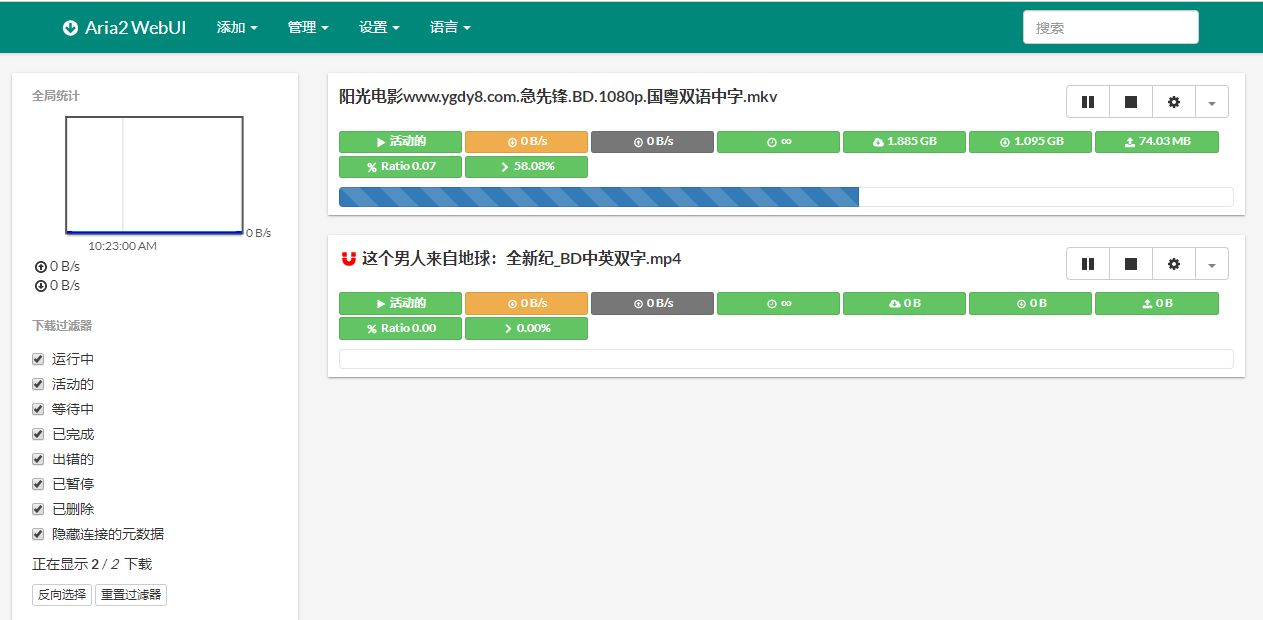The height and width of the screenshot is (620, 1263).
Task: Open settings gear for 这个男人来自地球 mp4
Action: click(1174, 263)
